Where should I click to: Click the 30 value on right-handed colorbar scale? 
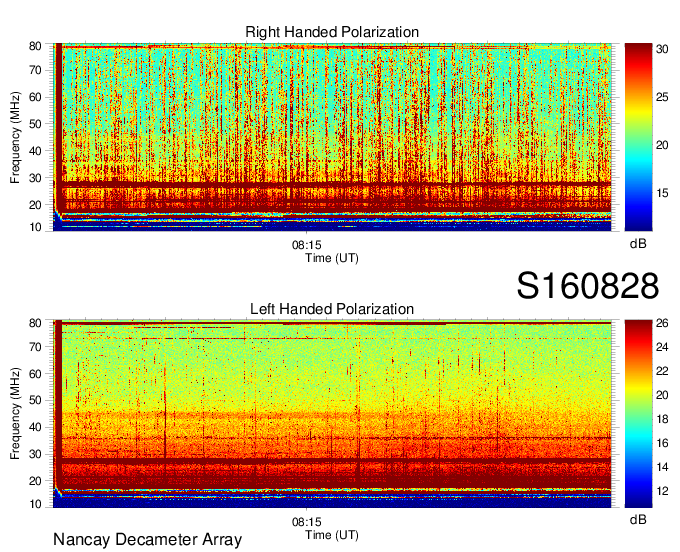pos(662,49)
